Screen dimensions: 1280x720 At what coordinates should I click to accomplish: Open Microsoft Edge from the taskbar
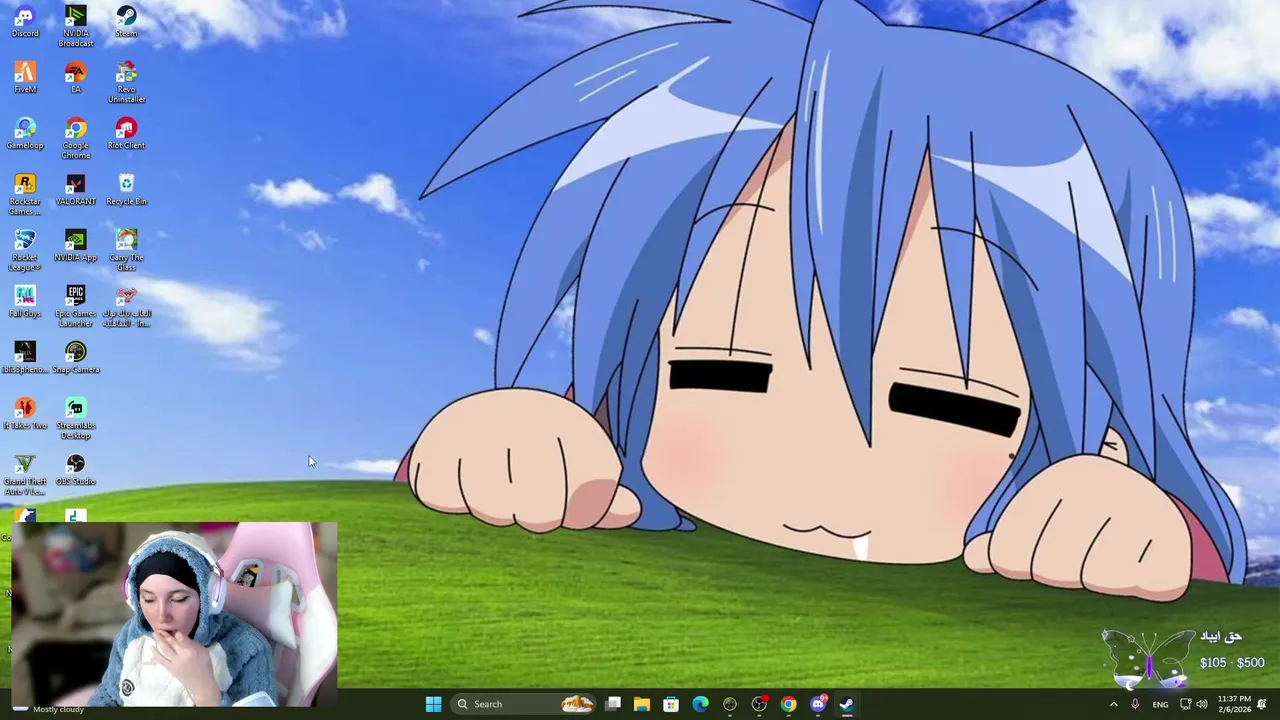click(700, 704)
